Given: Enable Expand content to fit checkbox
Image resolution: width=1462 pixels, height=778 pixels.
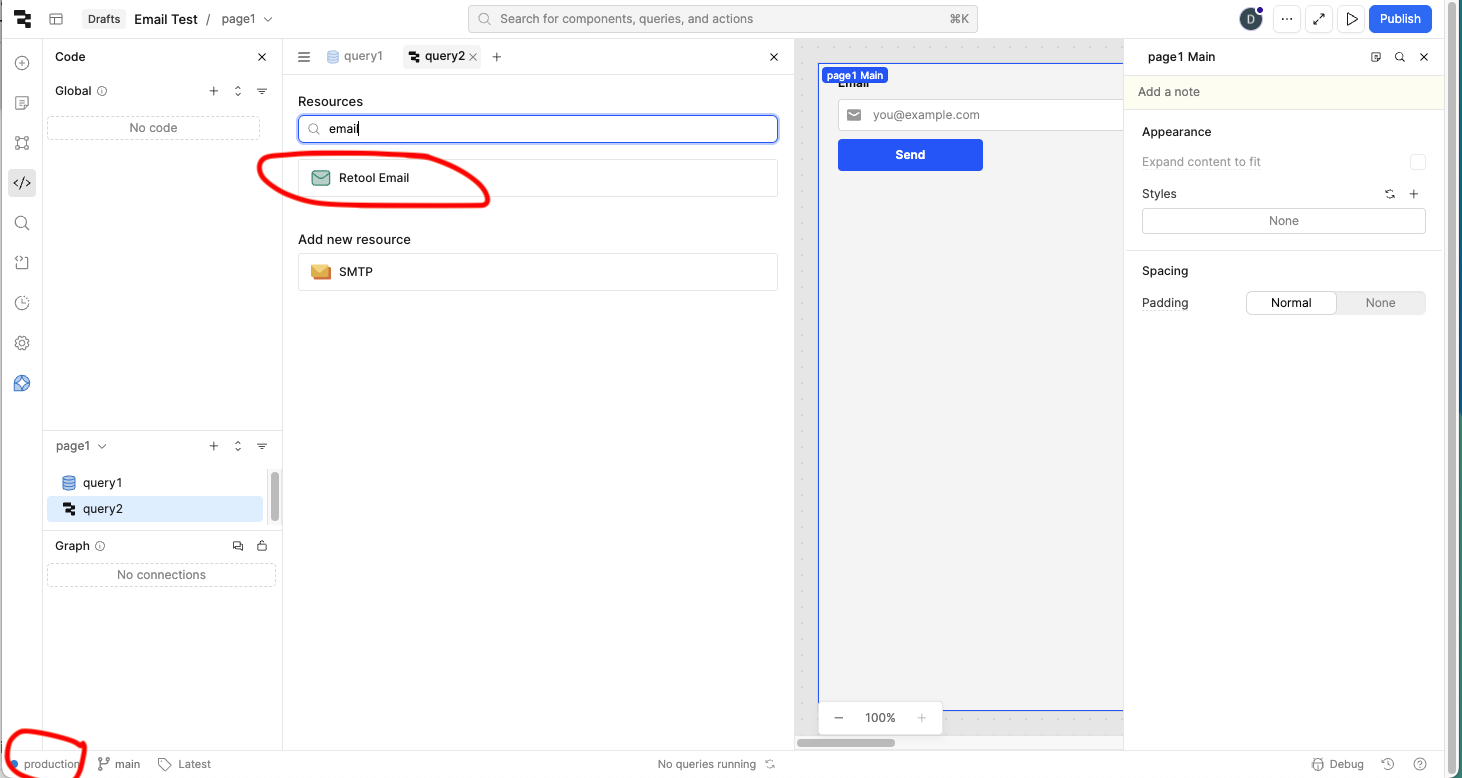Looking at the screenshot, I should tap(1417, 162).
